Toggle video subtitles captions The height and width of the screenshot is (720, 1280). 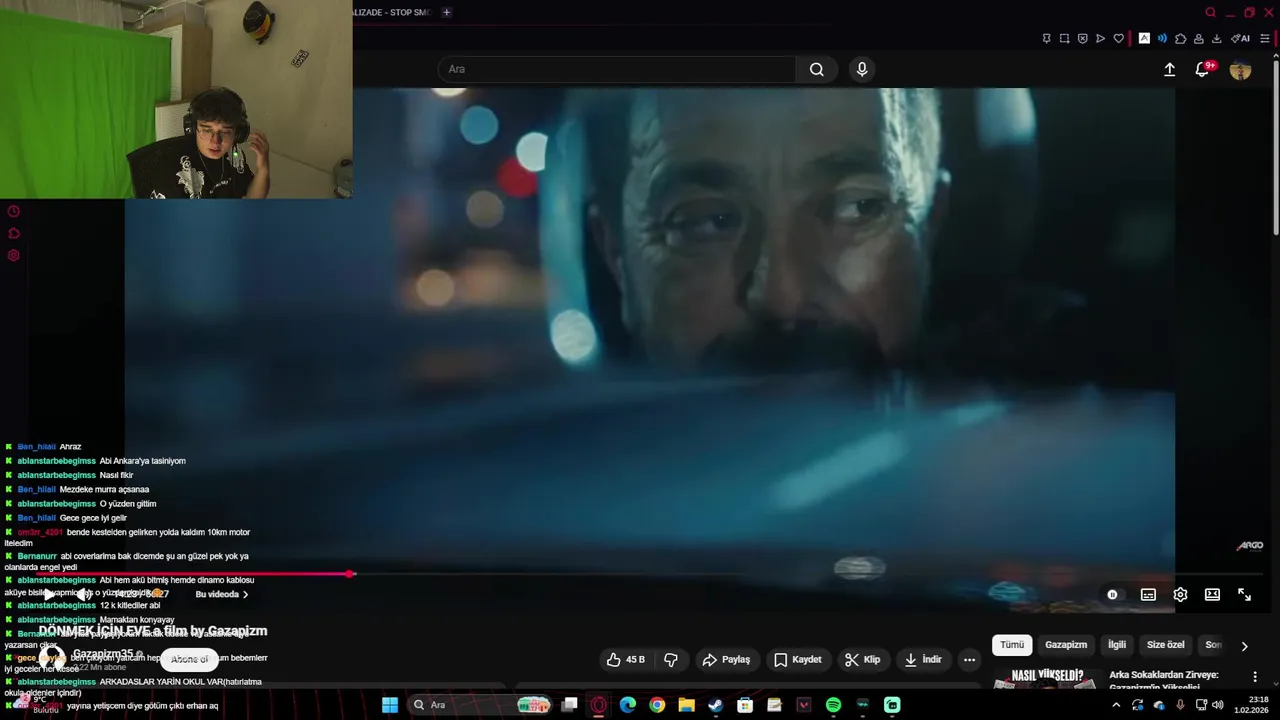(1148, 594)
